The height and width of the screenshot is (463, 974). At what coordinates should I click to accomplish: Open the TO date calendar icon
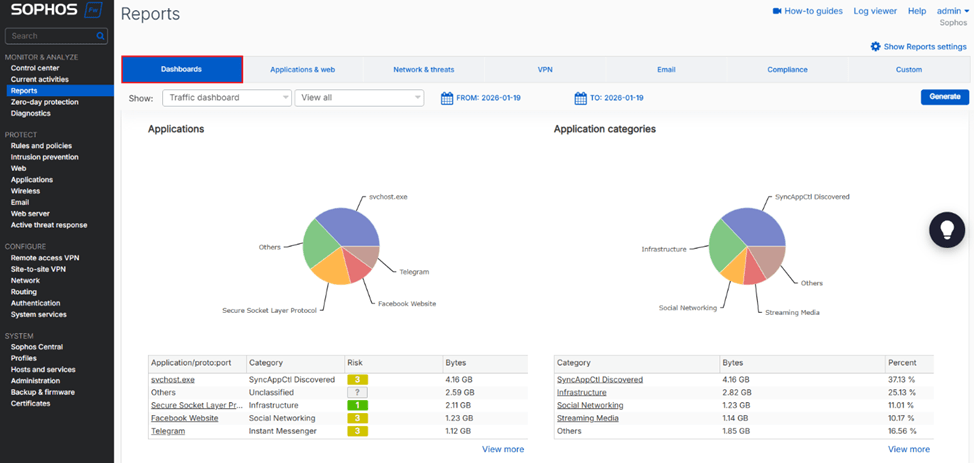click(580, 98)
